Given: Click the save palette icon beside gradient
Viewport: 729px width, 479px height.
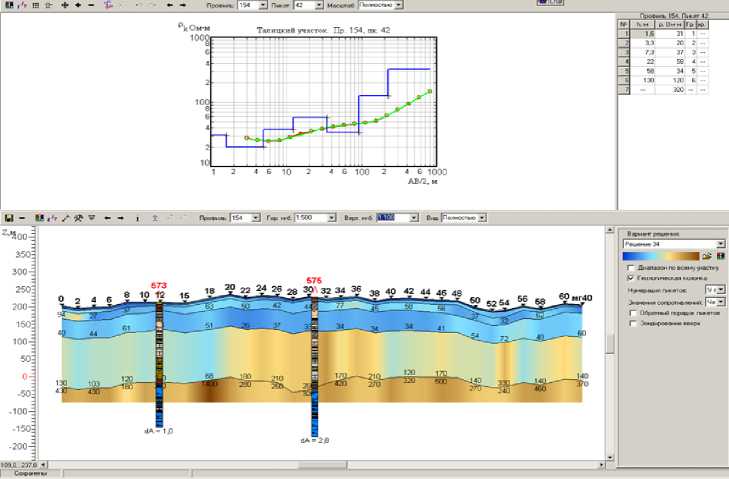Looking at the screenshot, I should click(x=719, y=256).
